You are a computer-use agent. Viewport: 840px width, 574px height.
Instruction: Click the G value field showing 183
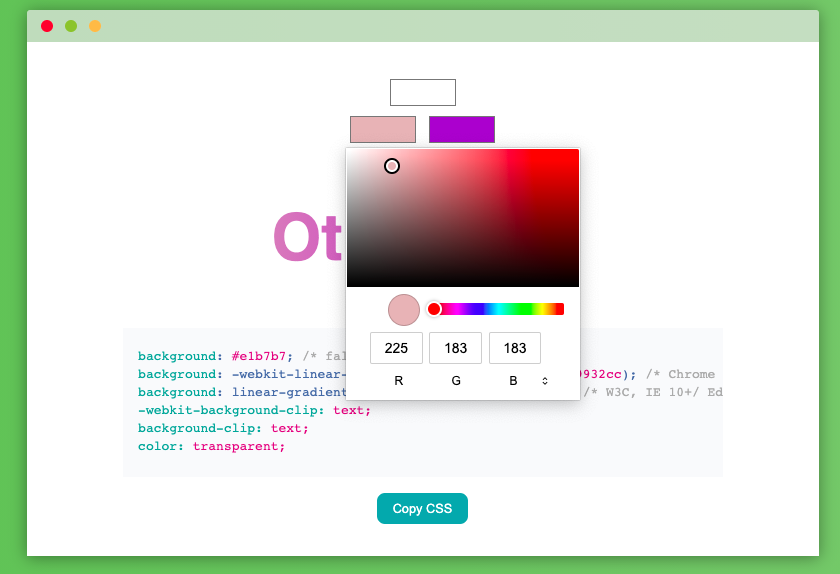[x=455, y=348]
